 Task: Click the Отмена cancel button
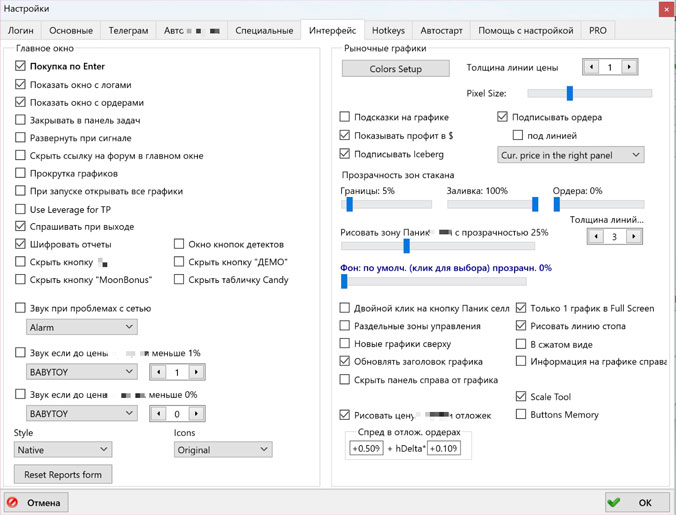click(36, 503)
